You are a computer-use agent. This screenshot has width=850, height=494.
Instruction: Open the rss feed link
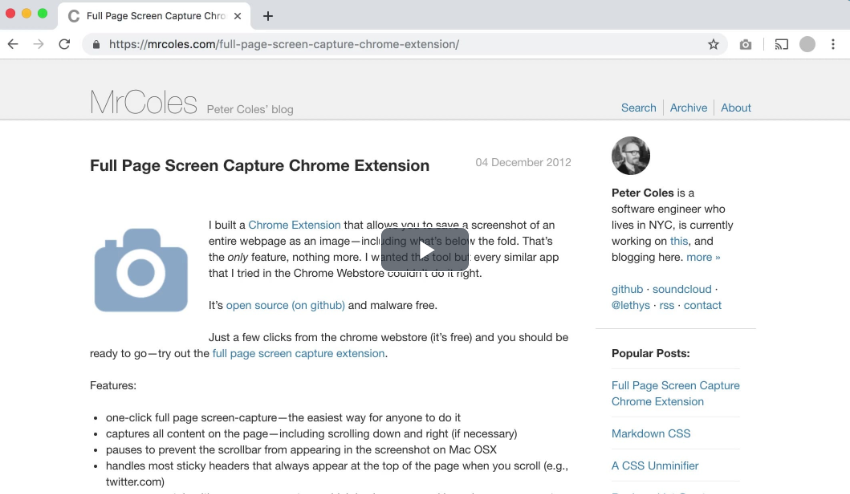(667, 305)
